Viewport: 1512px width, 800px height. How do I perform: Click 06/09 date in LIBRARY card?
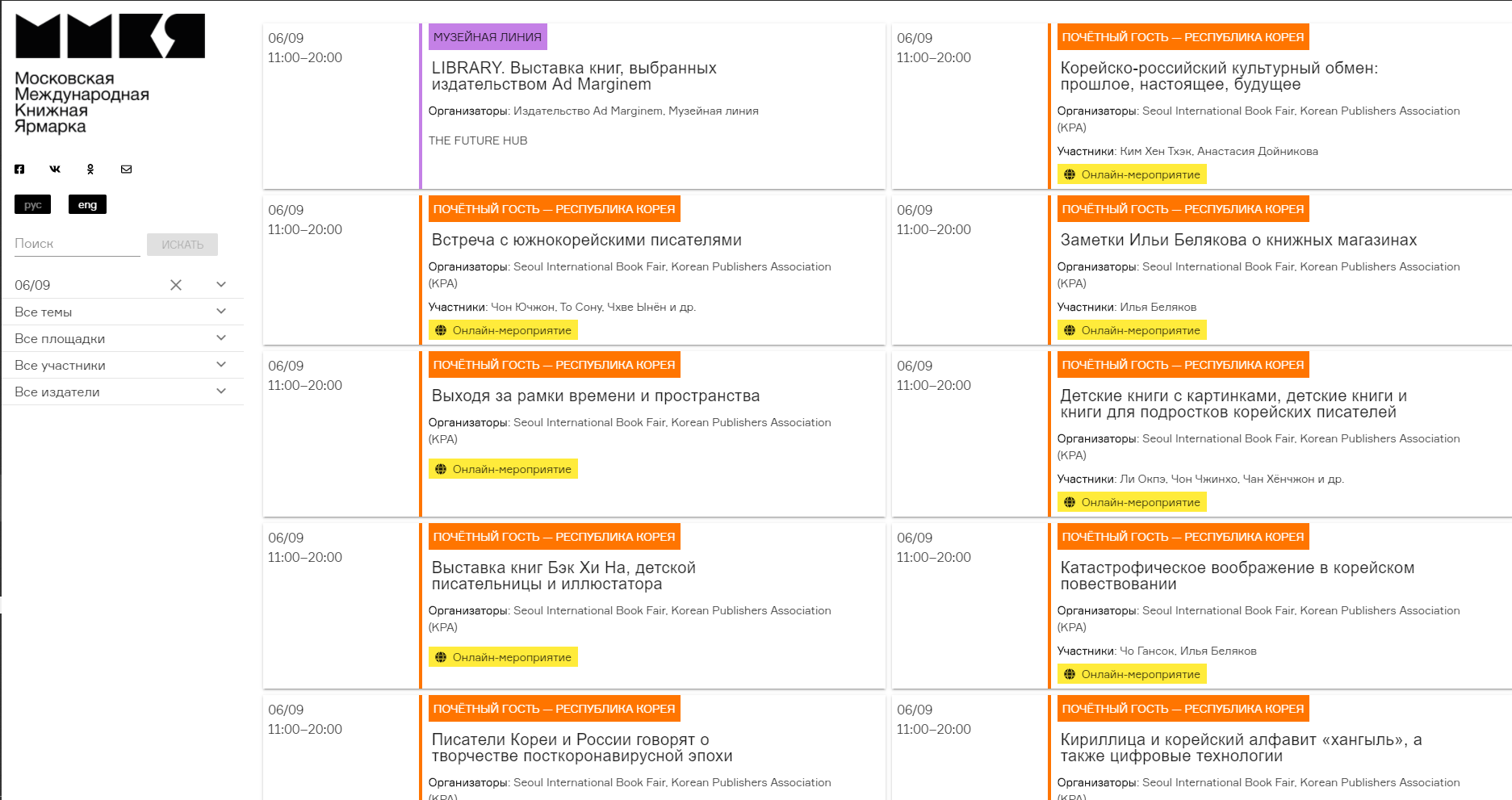pos(286,38)
